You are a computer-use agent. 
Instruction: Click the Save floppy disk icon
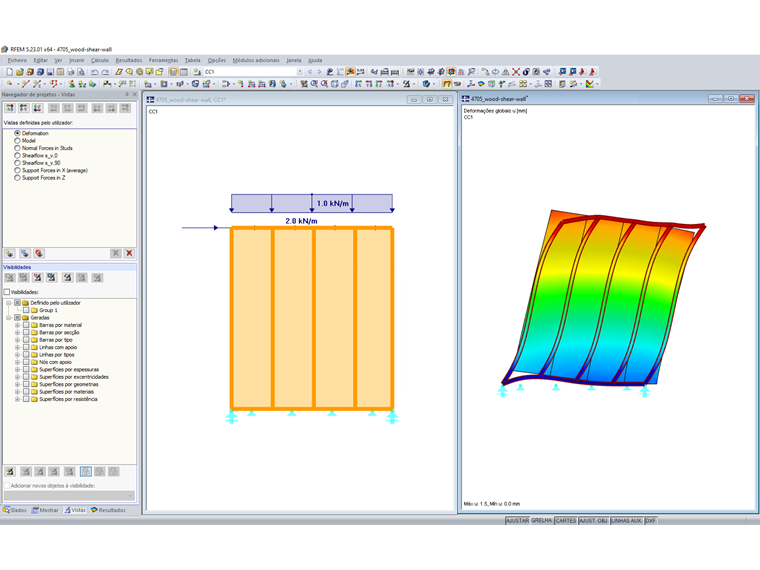[50, 72]
